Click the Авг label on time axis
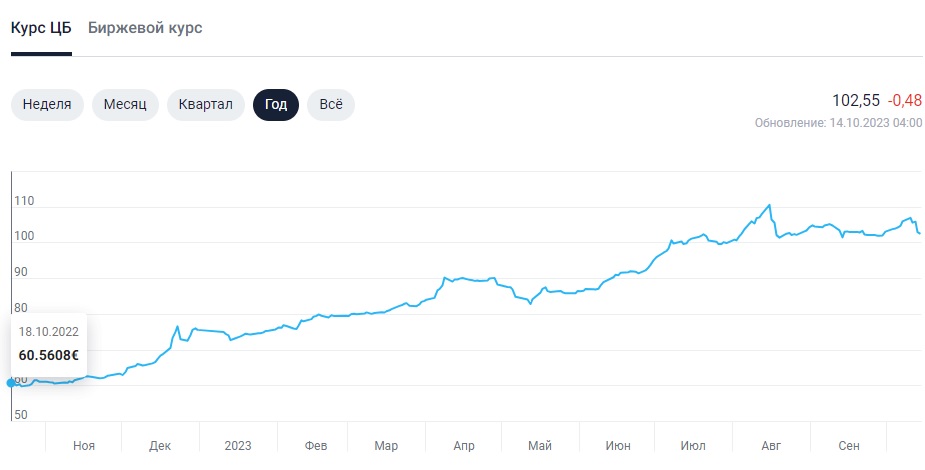Screen dimensions: 925x470 tap(771, 445)
